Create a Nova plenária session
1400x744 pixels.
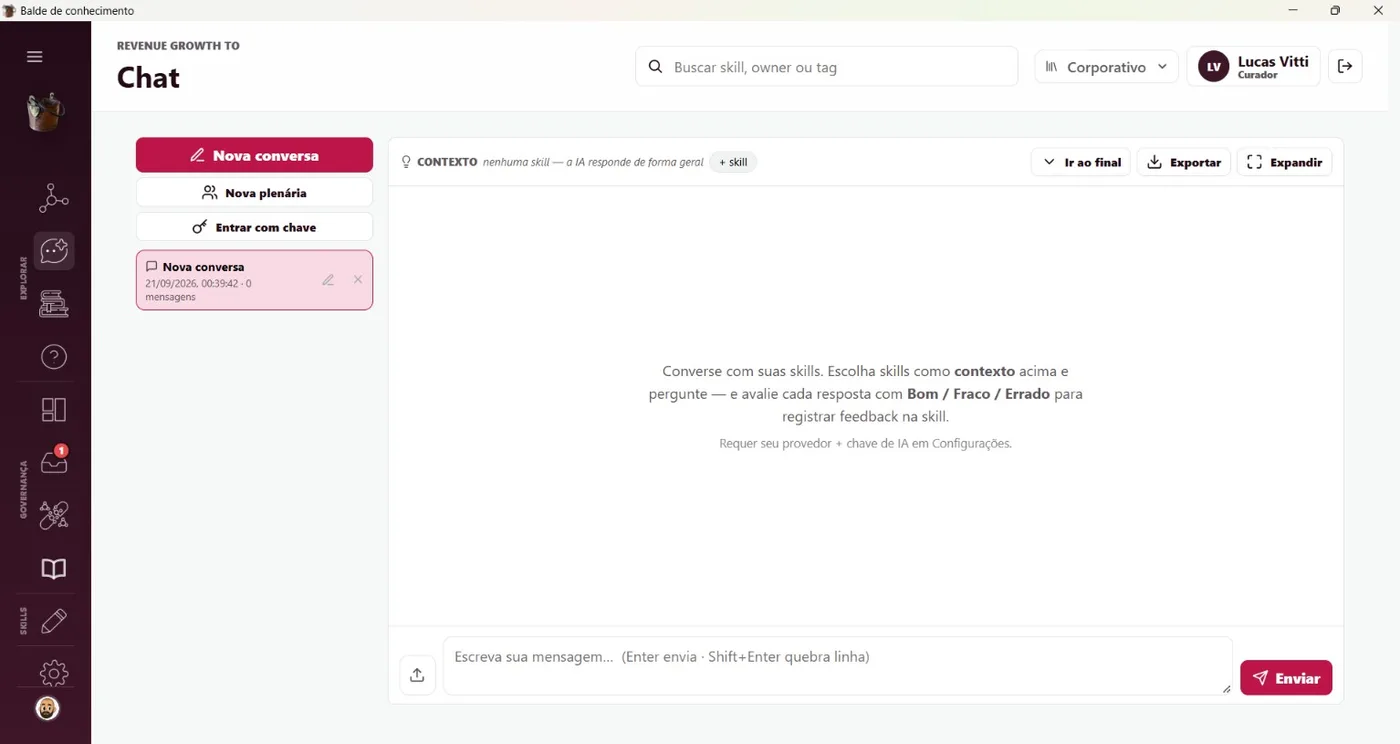point(254,193)
